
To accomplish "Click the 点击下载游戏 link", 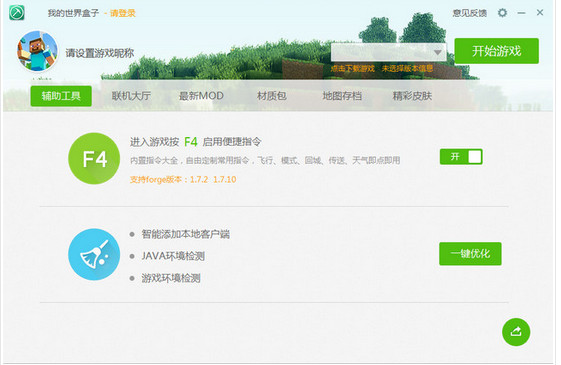I will point(352,68).
